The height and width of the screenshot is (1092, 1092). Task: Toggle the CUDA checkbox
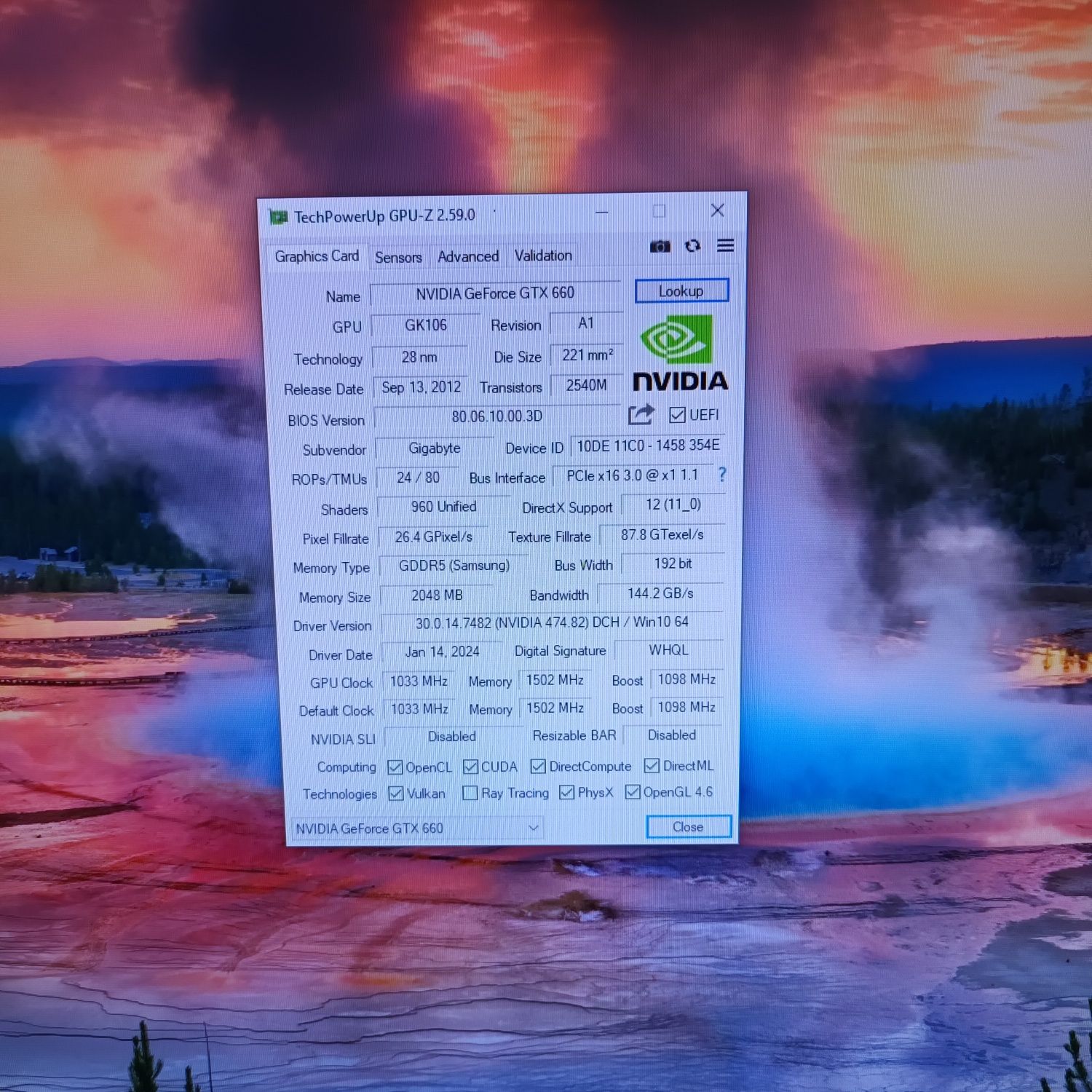pyautogui.click(x=470, y=767)
